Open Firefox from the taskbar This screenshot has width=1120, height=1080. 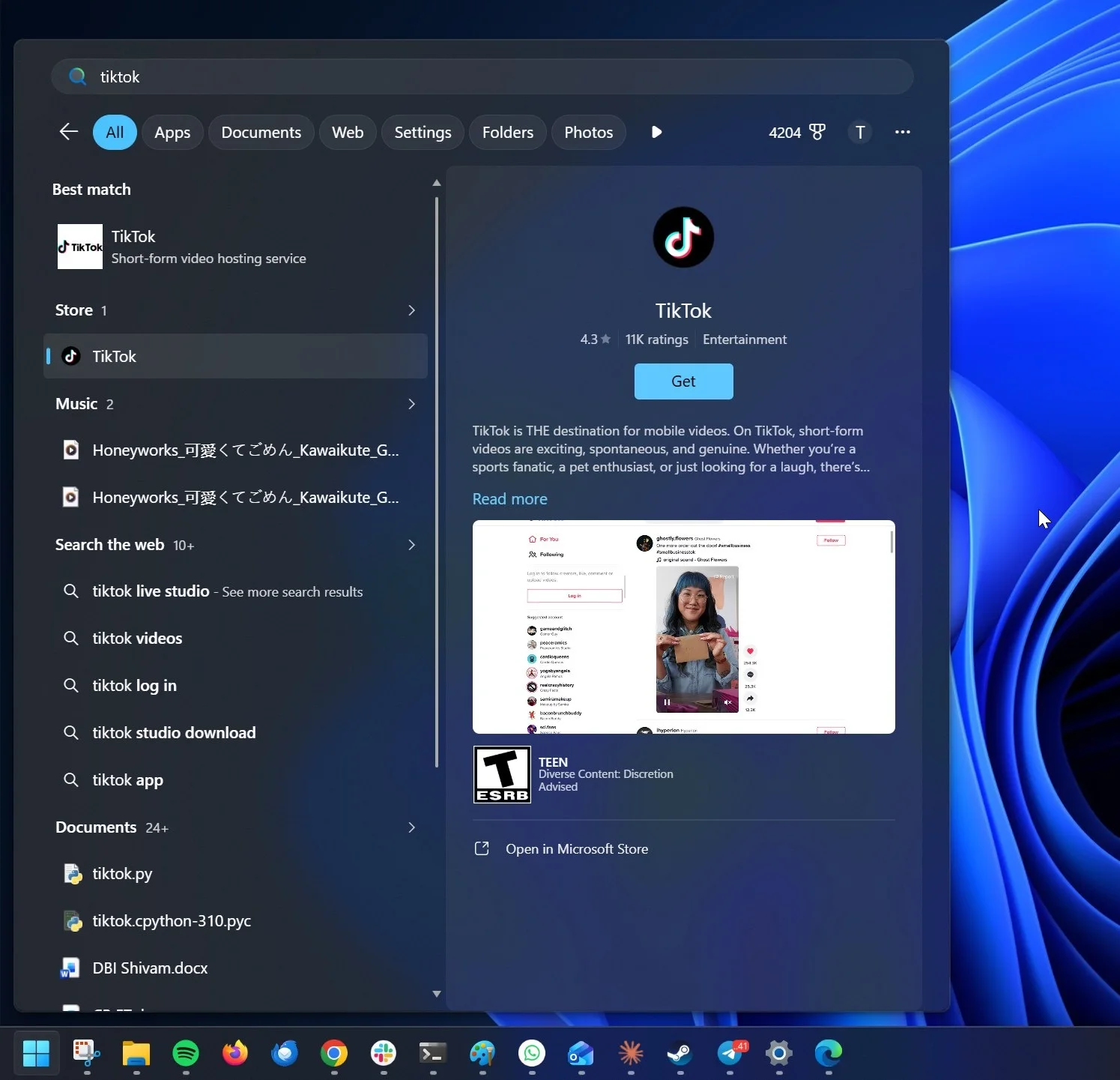click(x=235, y=1053)
